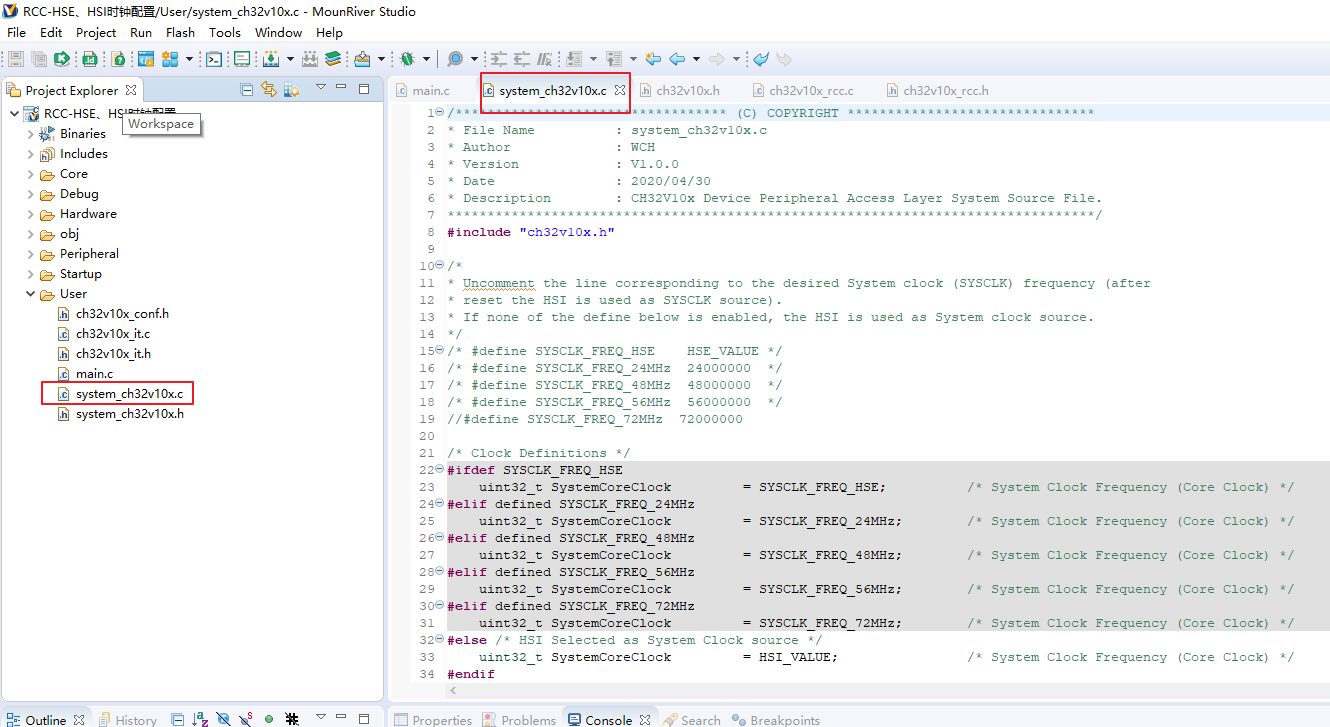Click the editor horizontal scrollbar left arrow
The width and height of the screenshot is (1330, 727).
point(453,691)
